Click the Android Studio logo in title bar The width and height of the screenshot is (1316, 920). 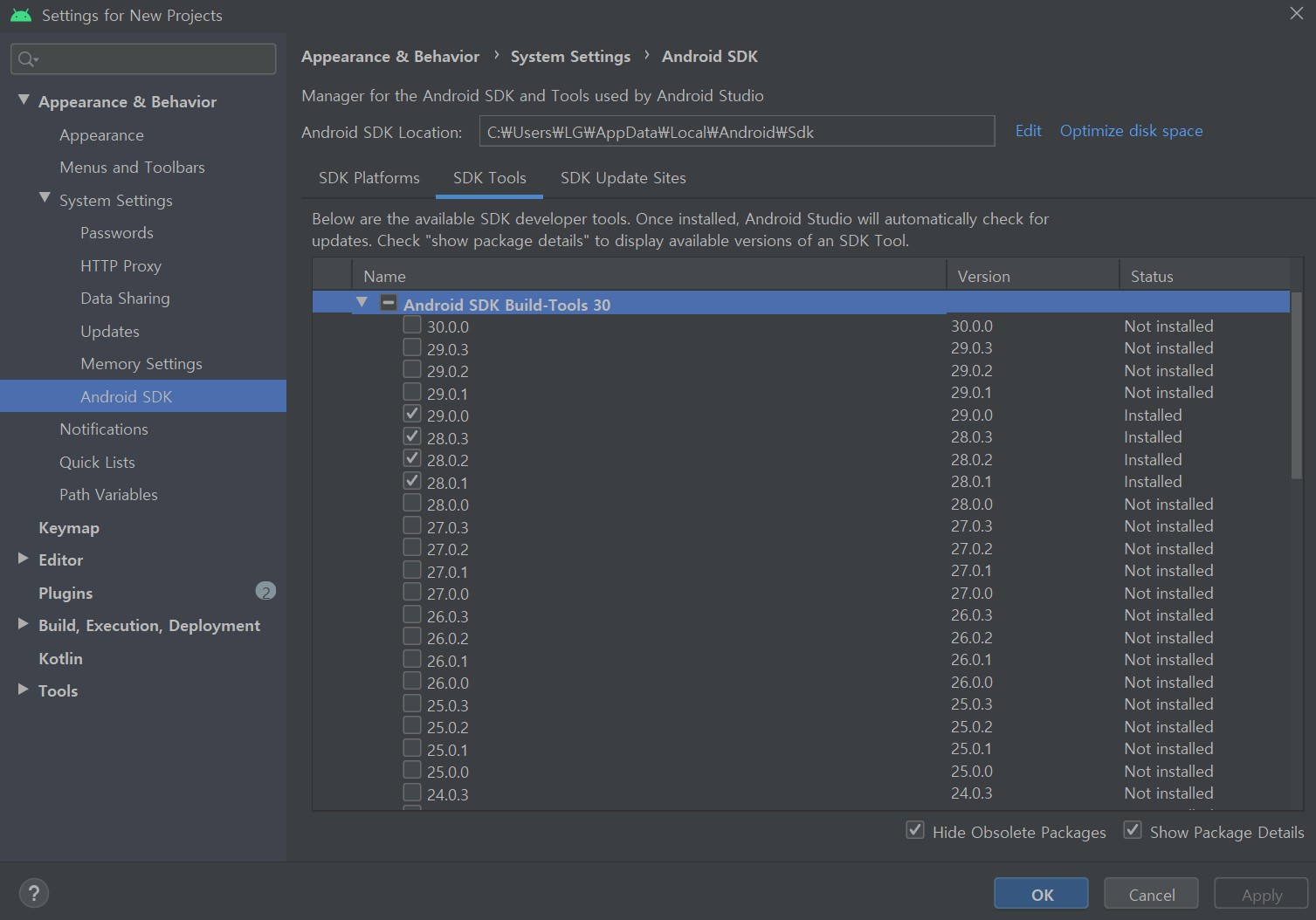pyautogui.click(x=21, y=15)
